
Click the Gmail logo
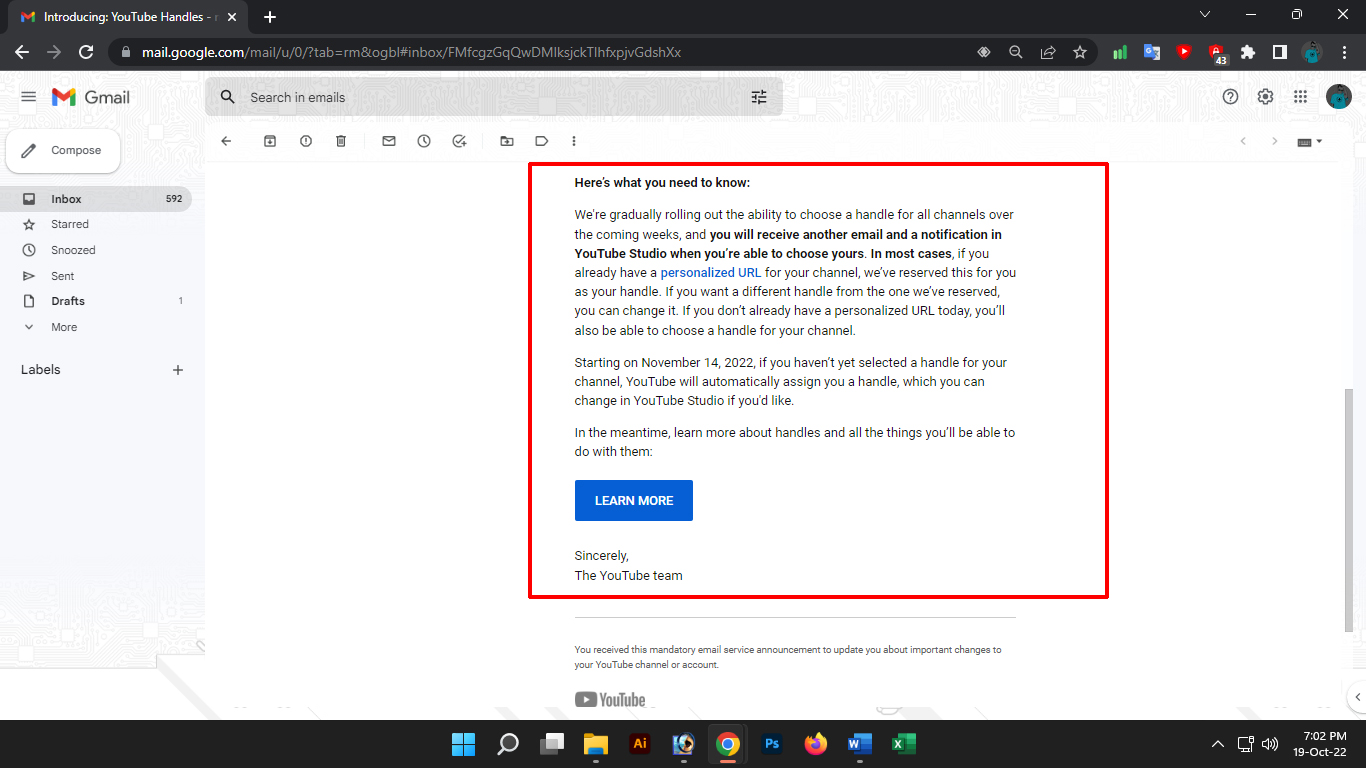point(91,97)
